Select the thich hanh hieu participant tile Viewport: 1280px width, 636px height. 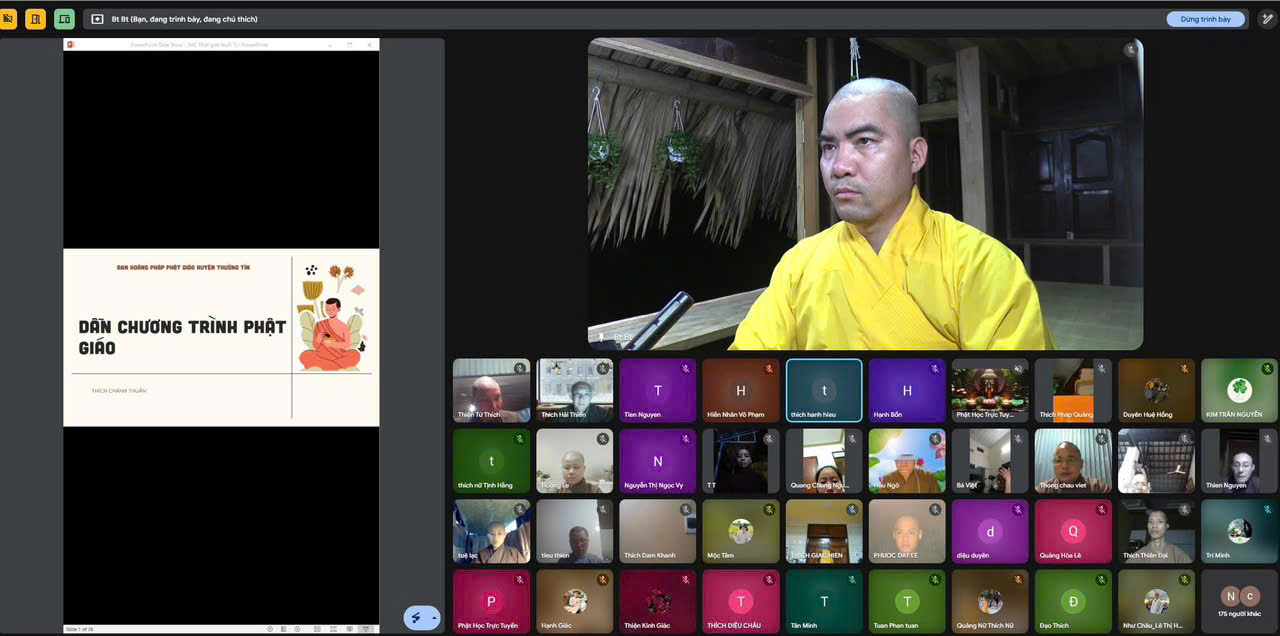pos(824,391)
